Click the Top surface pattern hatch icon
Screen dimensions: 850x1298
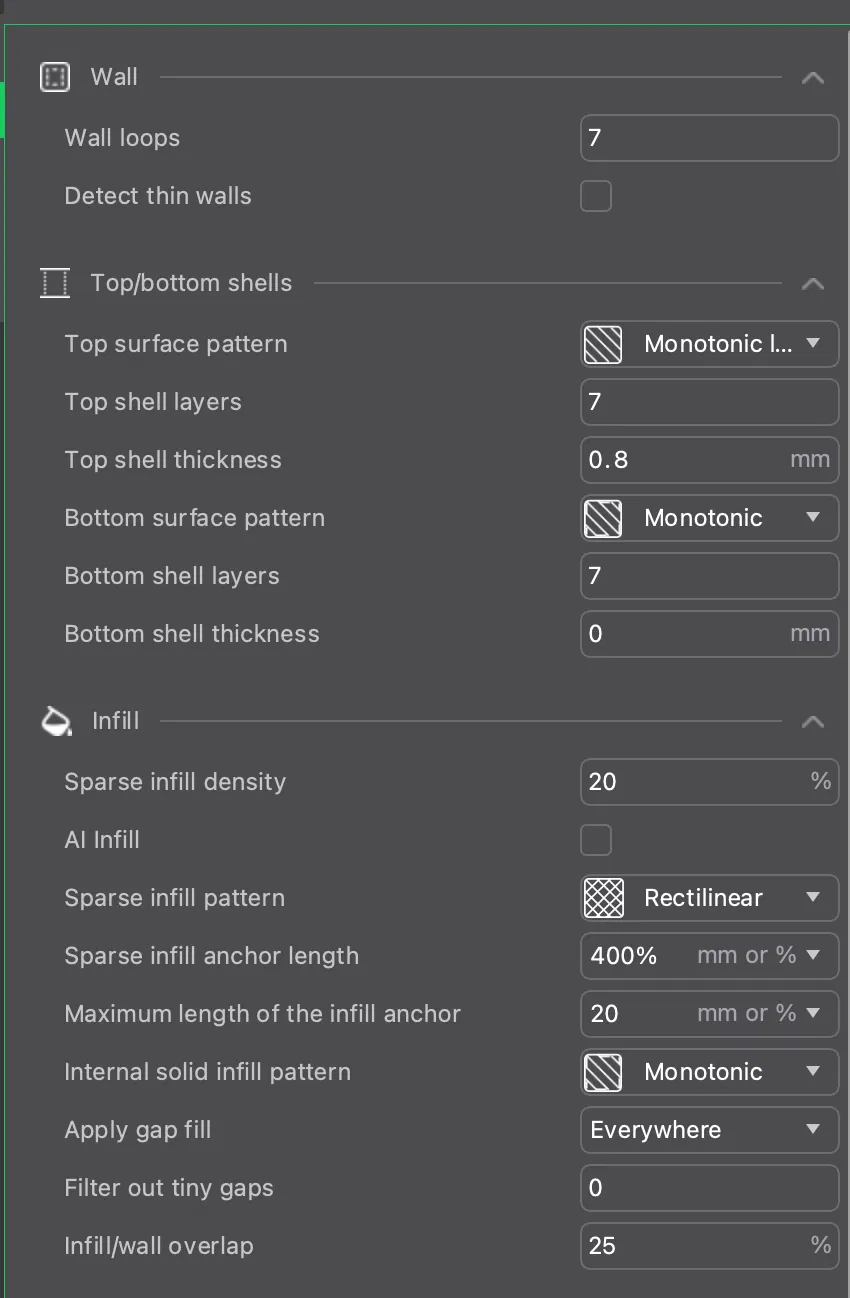[x=603, y=344]
